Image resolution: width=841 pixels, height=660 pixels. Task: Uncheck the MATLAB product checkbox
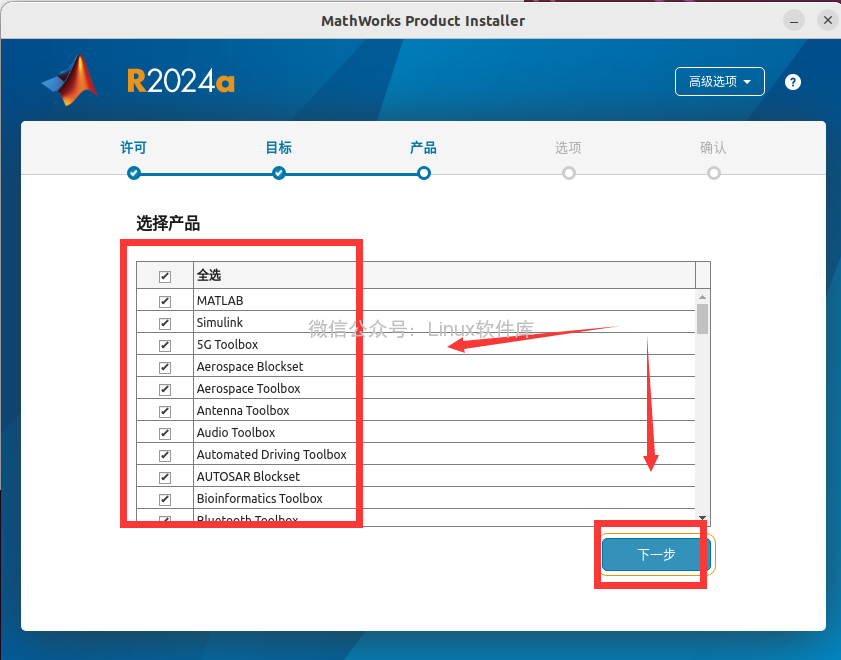(x=164, y=300)
